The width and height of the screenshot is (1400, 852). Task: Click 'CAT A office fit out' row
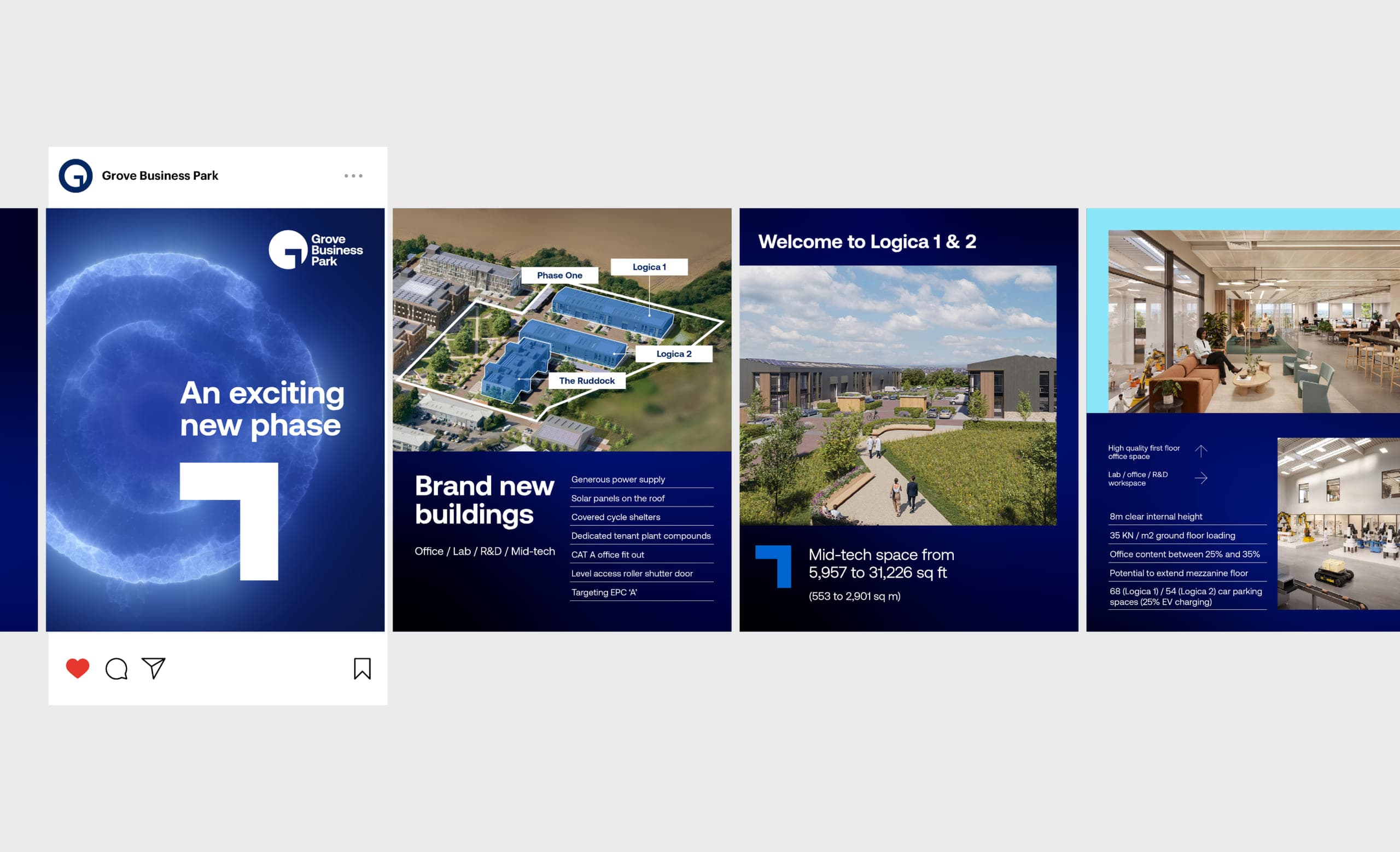(641, 555)
